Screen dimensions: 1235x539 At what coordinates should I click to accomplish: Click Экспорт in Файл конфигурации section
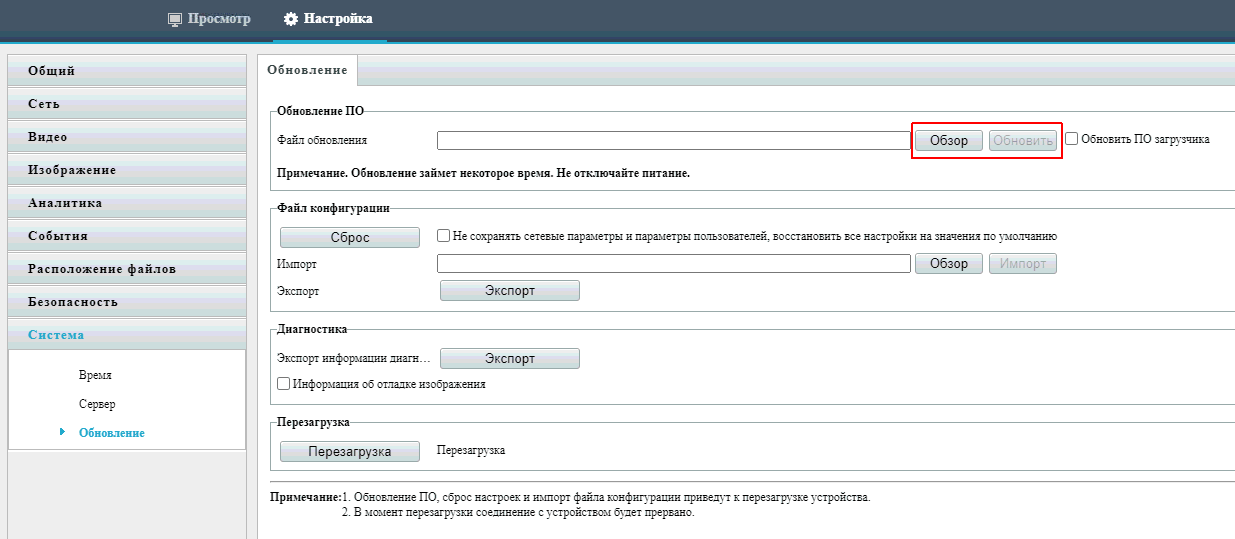click(x=510, y=291)
